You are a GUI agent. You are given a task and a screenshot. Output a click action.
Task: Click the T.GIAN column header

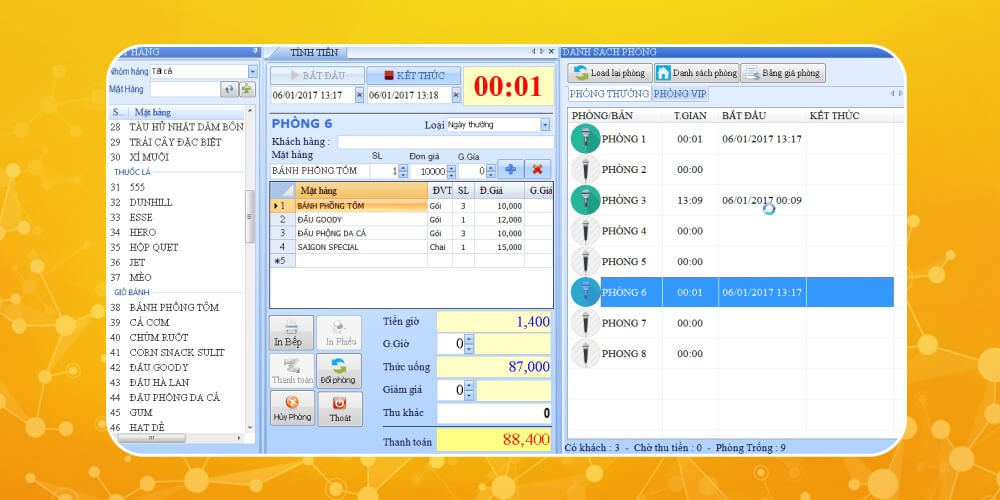click(x=690, y=115)
